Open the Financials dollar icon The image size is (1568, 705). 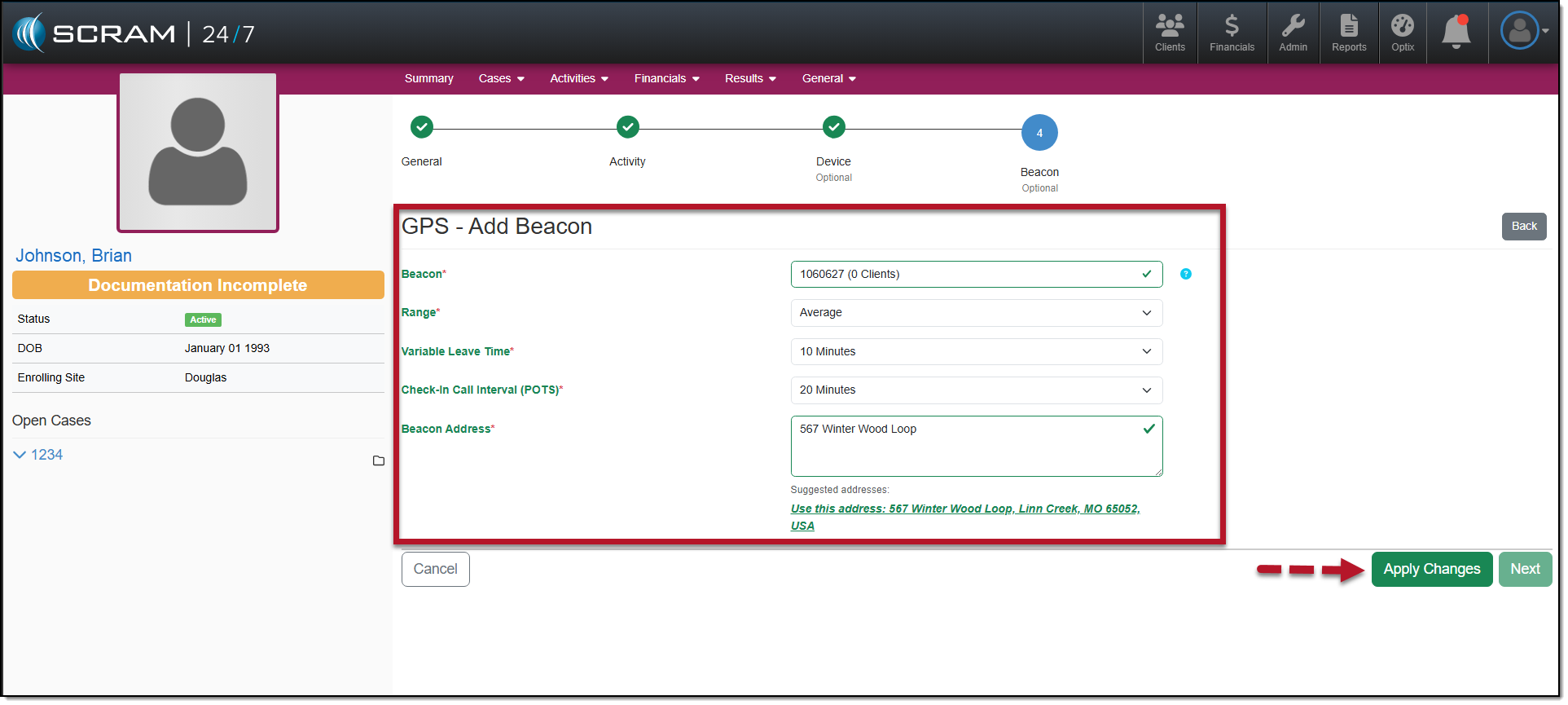coord(1233,33)
